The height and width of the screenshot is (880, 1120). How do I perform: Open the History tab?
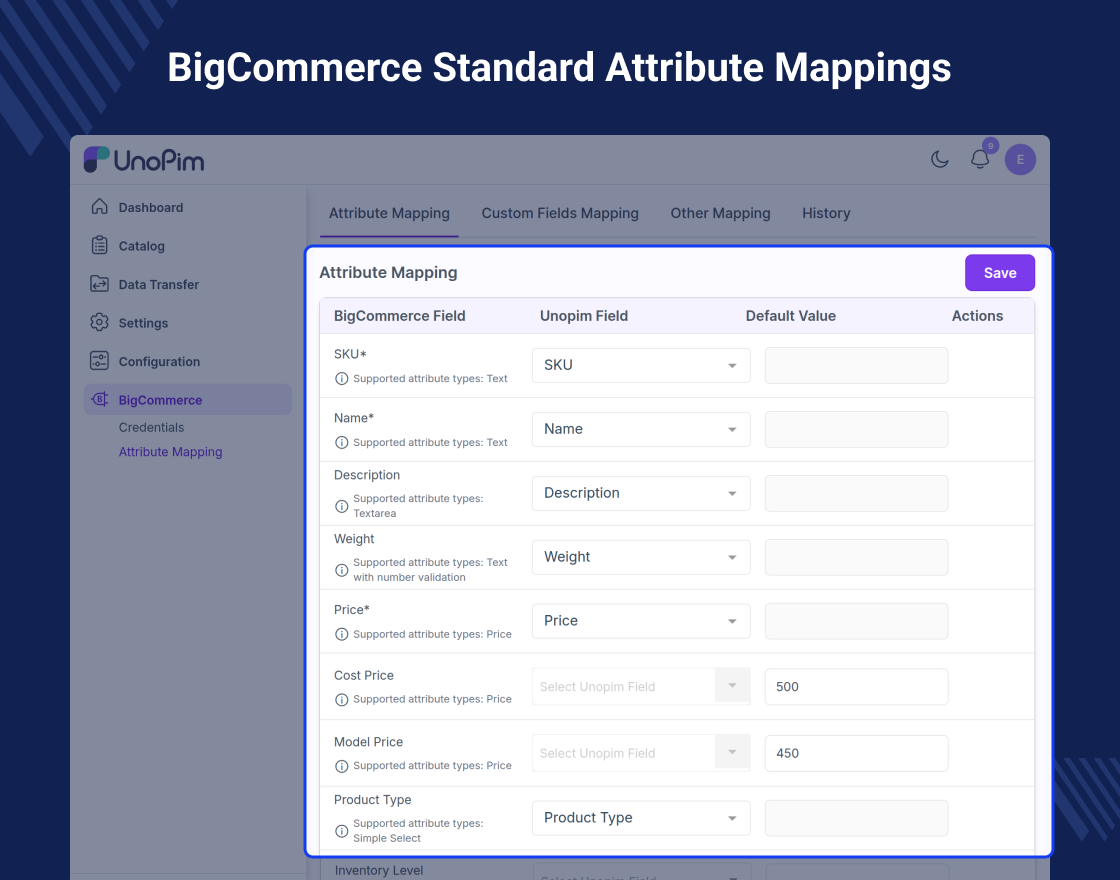(826, 213)
